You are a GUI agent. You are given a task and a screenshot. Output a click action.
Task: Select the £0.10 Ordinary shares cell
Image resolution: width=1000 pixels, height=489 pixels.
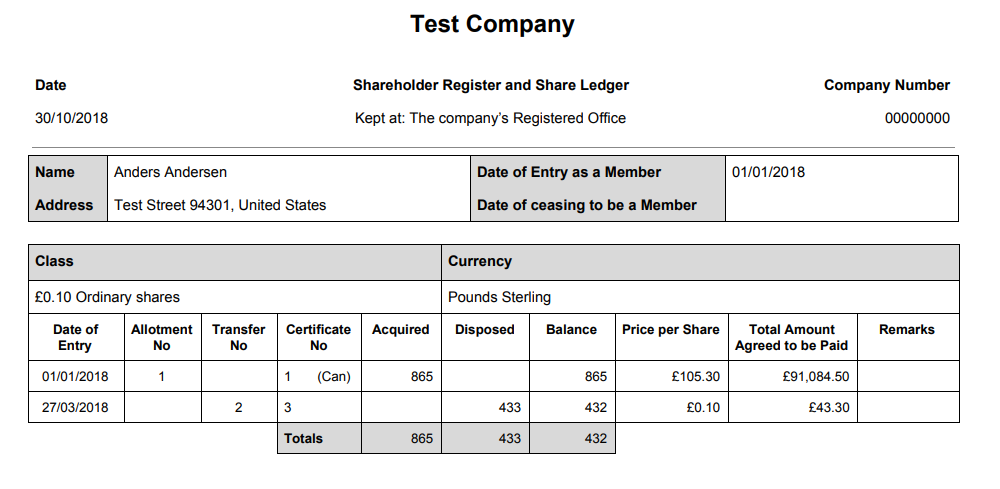pos(235,297)
